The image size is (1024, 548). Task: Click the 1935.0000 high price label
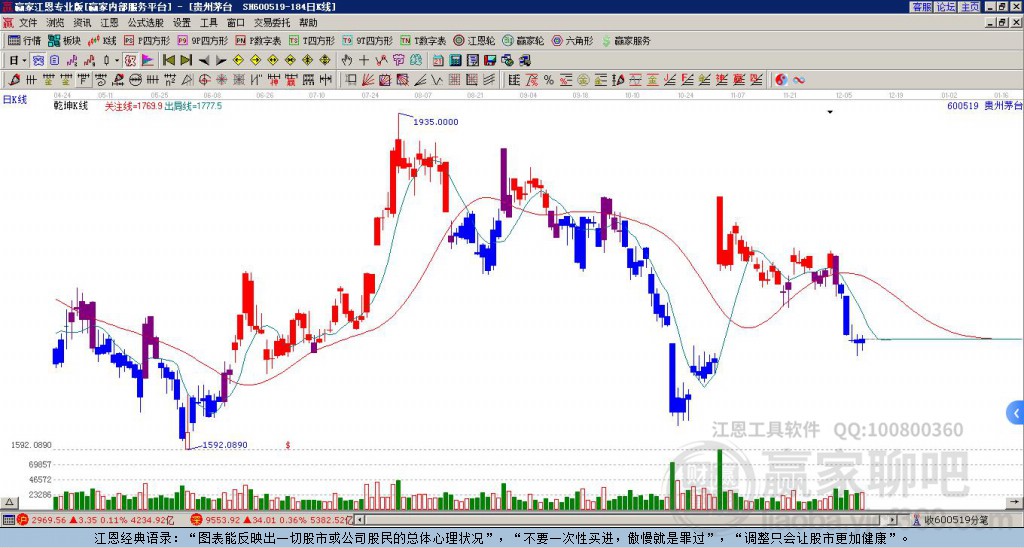click(x=437, y=121)
